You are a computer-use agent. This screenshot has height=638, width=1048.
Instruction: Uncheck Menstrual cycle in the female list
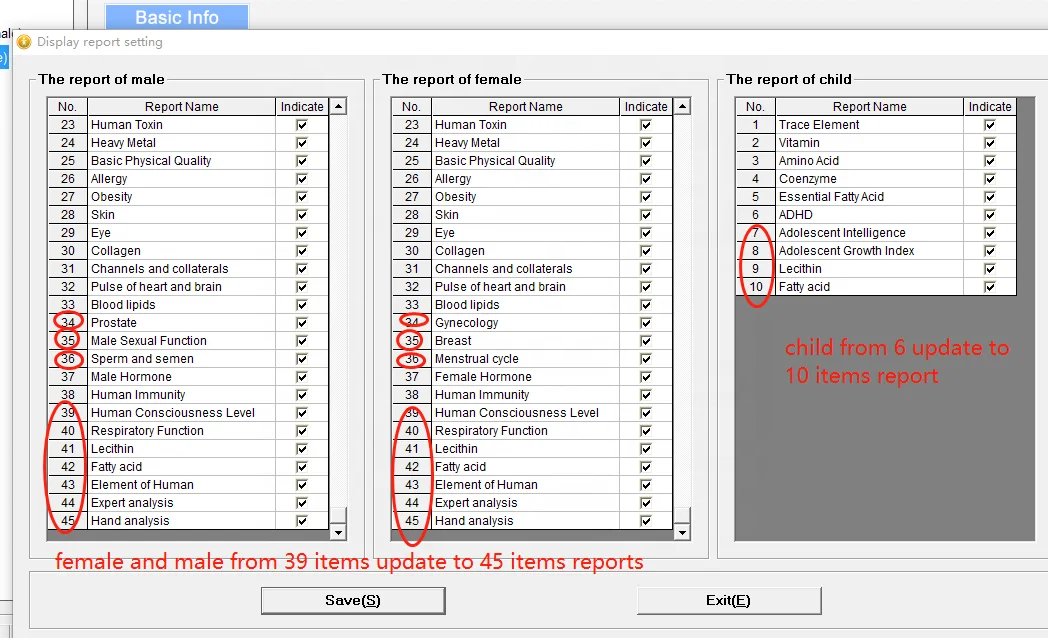(647, 358)
